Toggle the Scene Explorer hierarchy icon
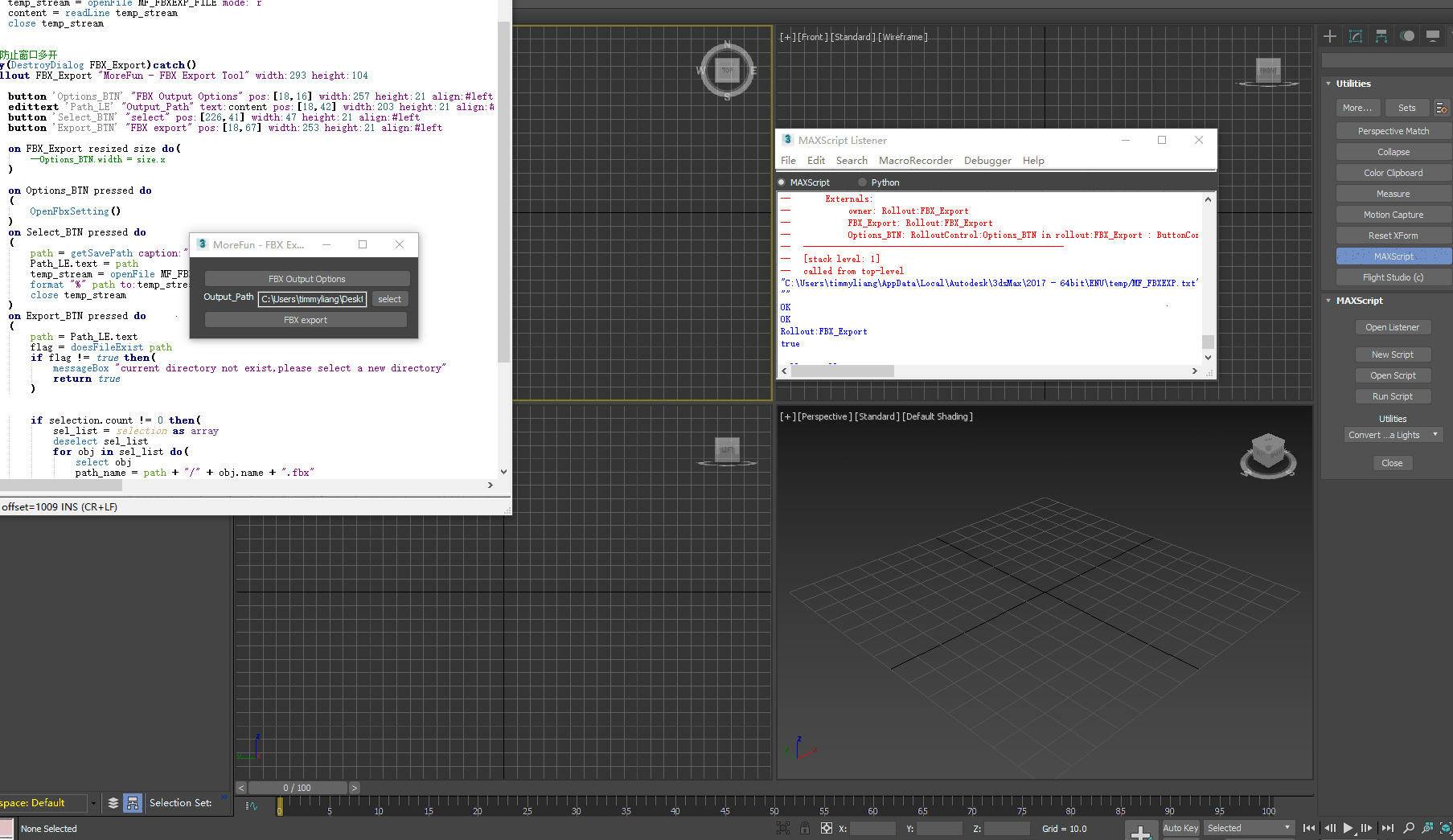The width and height of the screenshot is (1453, 840). click(x=133, y=802)
